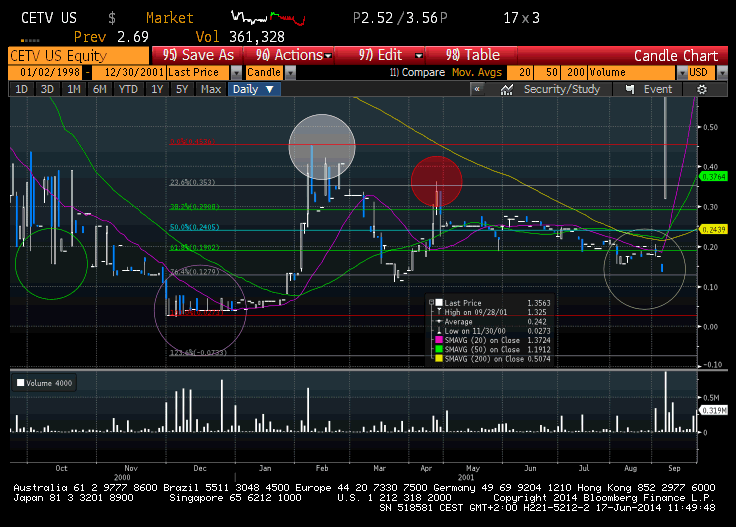Viewport: 736px width, 527px height.
Task: Click the 50.0%(0.2405) Fibonacci level label
Action: click(194, 227)
